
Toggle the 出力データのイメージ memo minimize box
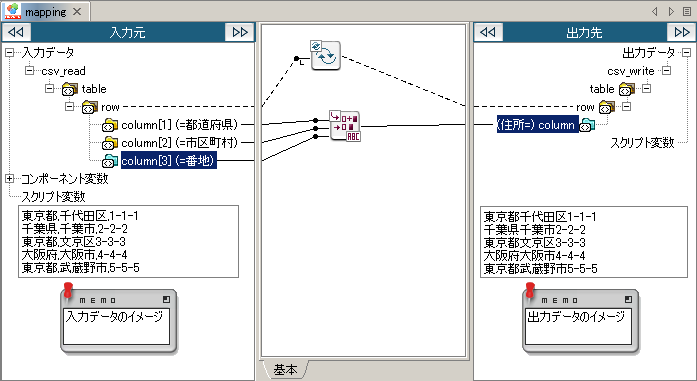[628, 299]
